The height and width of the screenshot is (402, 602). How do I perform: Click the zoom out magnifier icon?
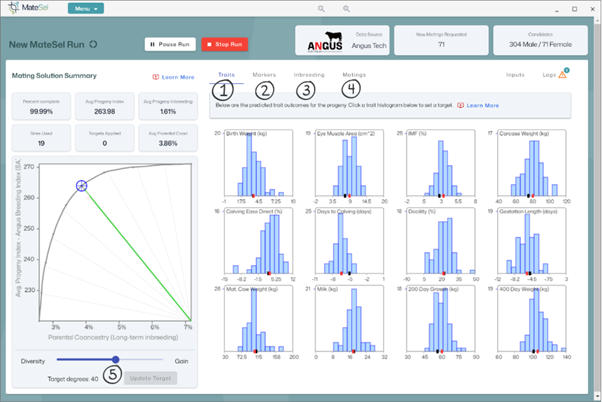(x=321, y=8)
